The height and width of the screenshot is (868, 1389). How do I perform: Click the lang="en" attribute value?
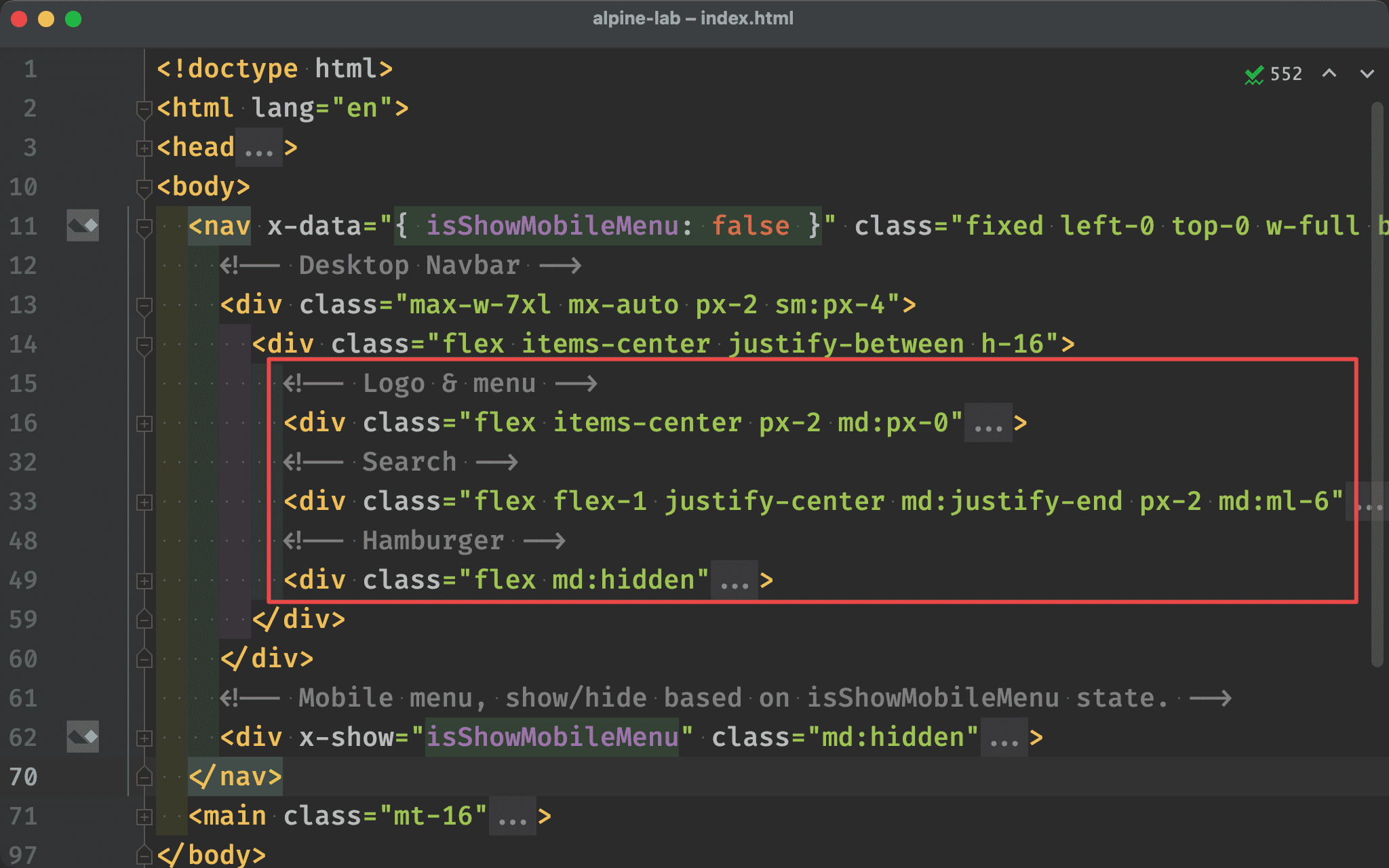coord(361,108)
